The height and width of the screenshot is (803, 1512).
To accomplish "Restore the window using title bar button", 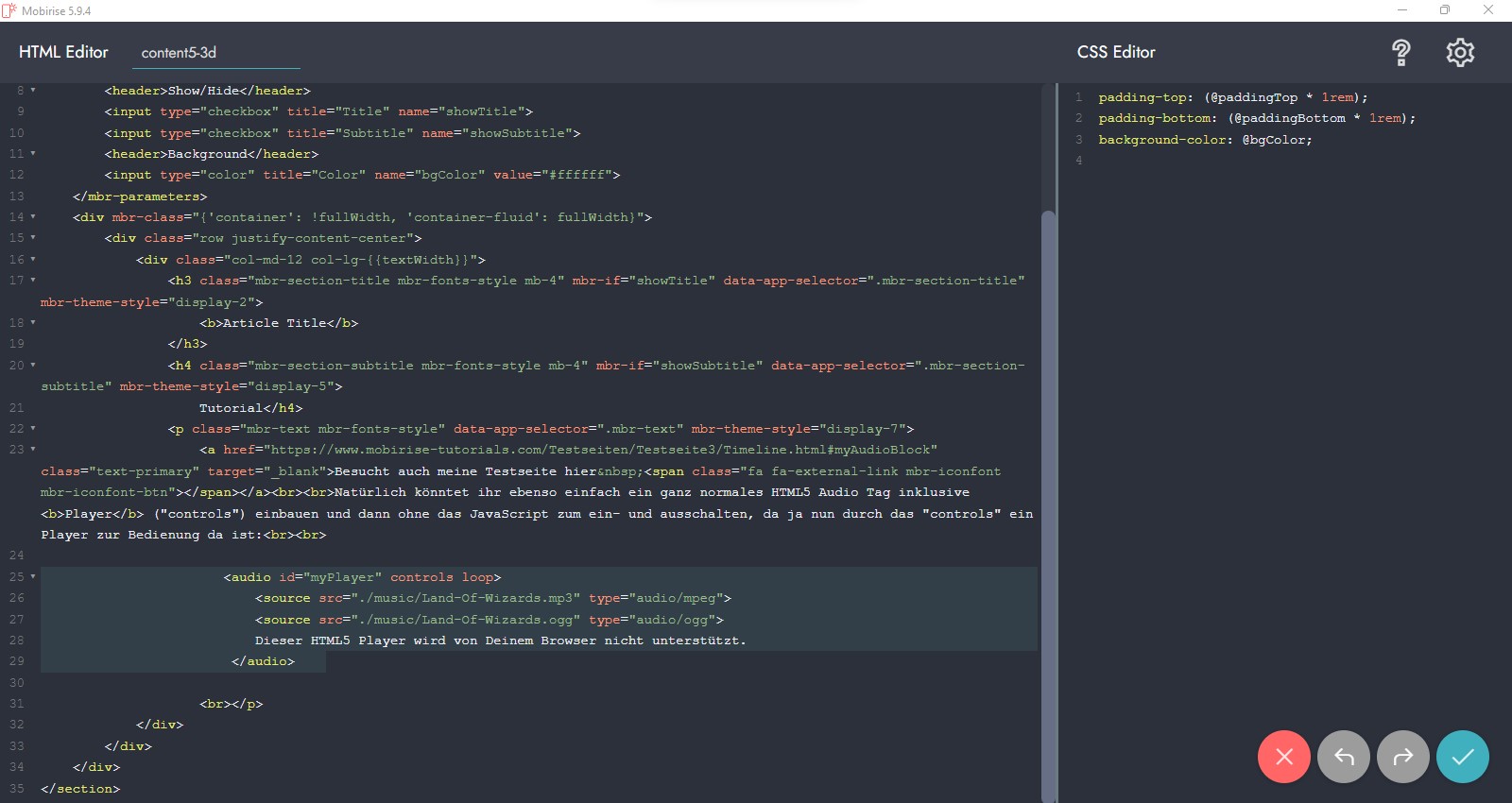I will [x=1444, y=10].
